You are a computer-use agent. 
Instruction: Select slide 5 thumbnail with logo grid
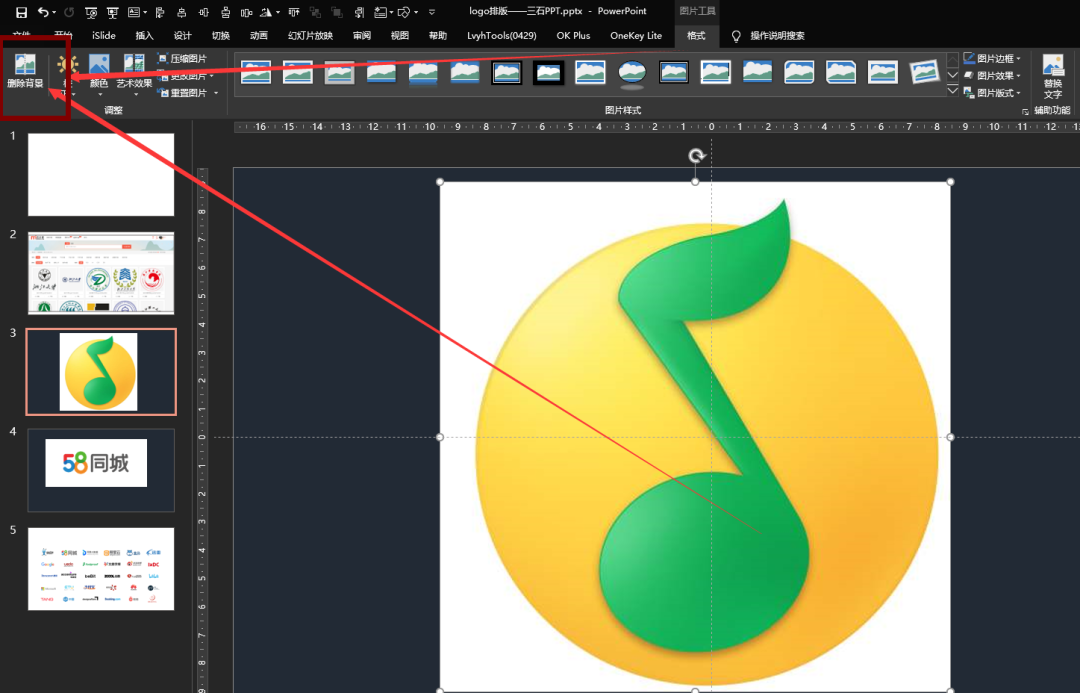tap(101, 569)
